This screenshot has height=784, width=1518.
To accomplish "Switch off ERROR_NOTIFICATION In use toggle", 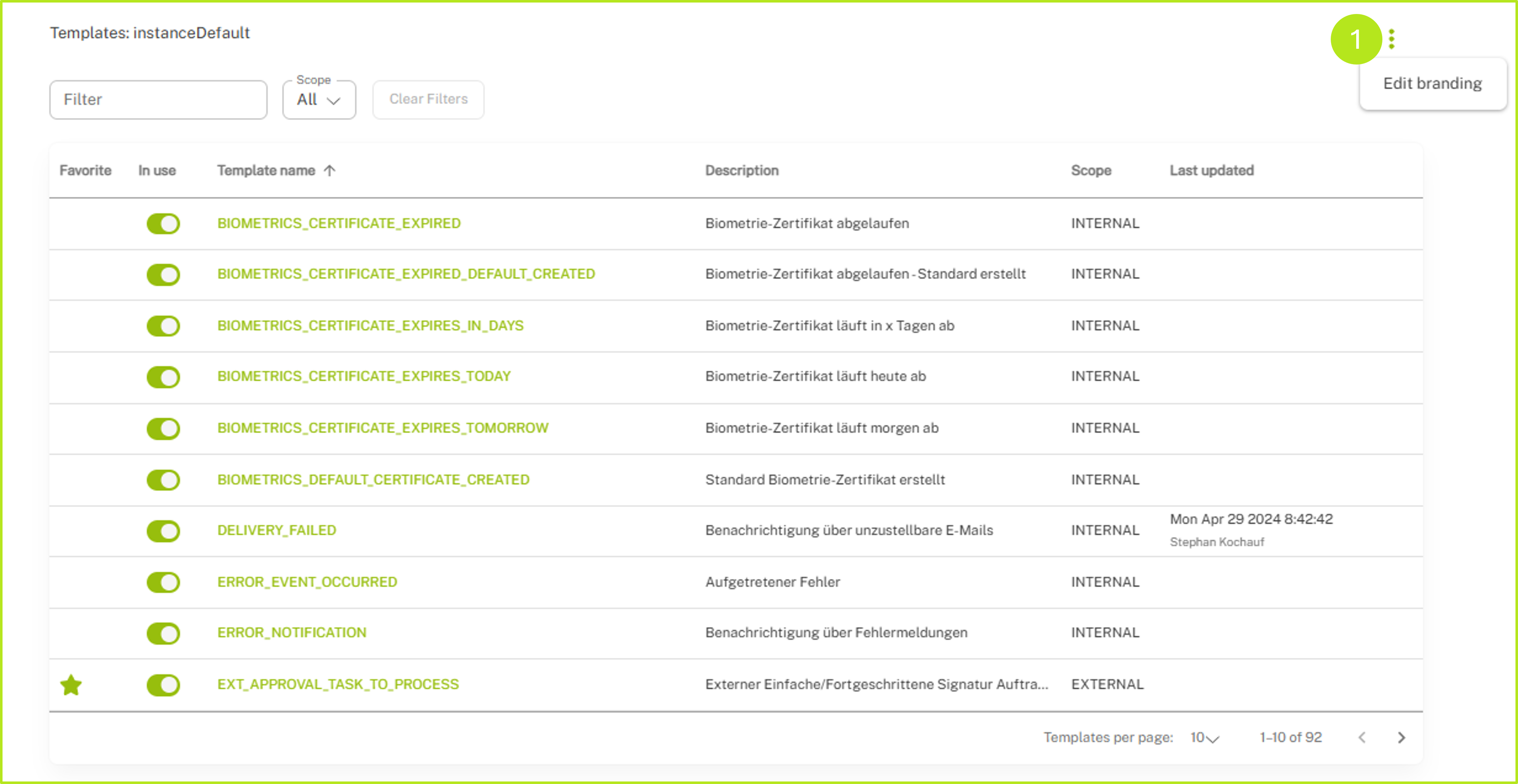I will [163, 633].
